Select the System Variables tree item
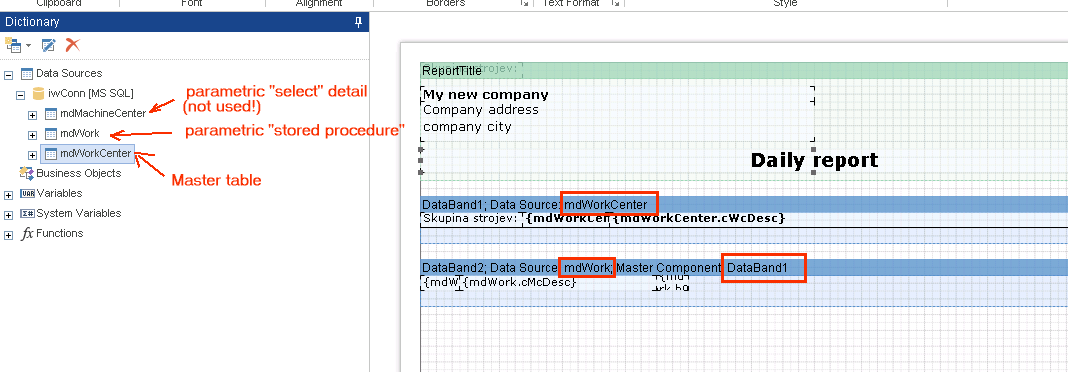 click(x=78, y=213)
